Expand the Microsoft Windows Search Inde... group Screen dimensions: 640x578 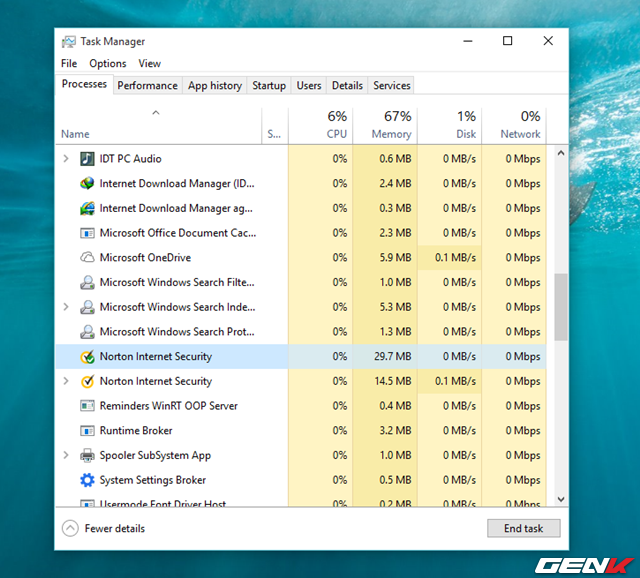pyautogui.click(x=66, y=307)
